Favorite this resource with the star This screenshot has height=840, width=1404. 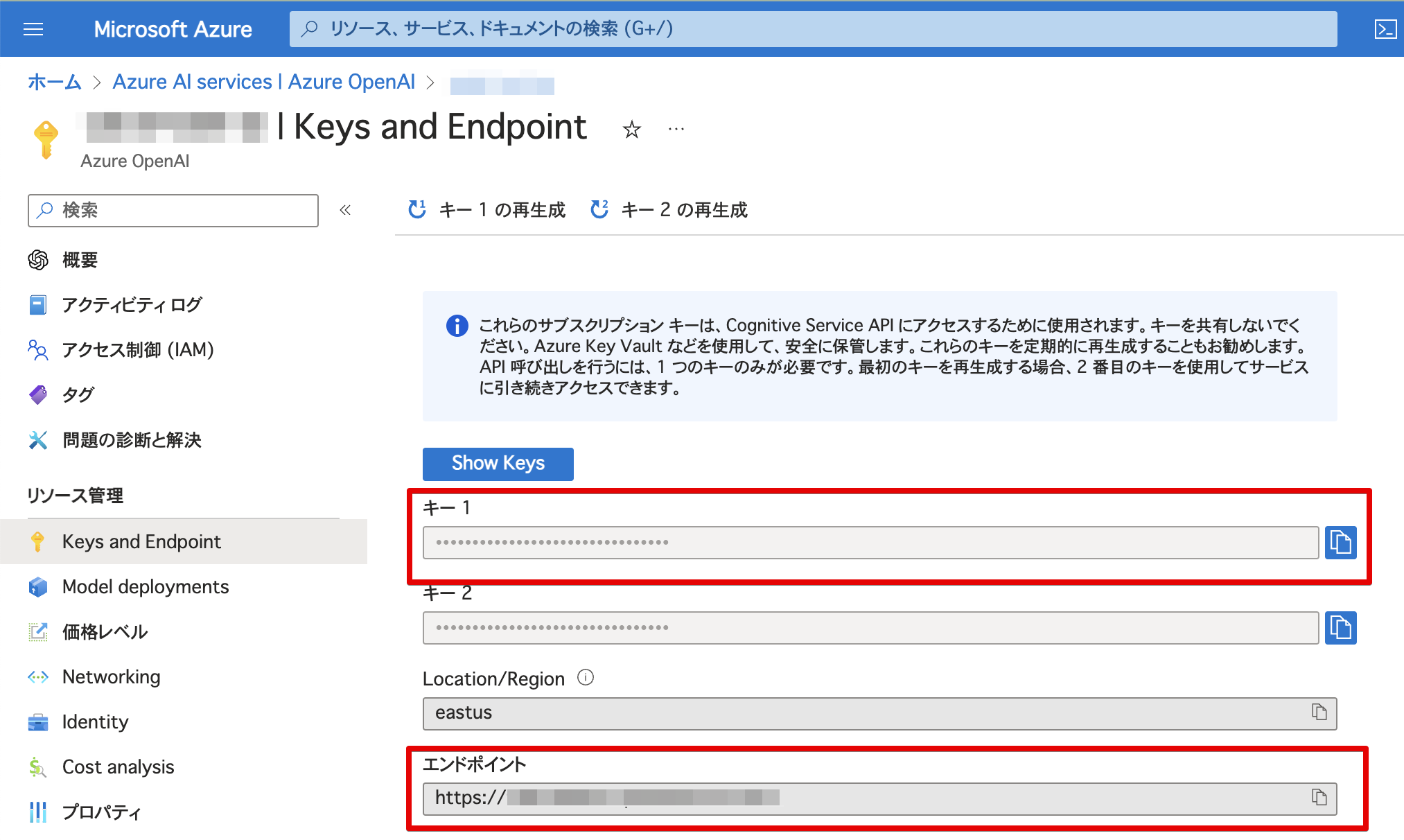[631, 129]
